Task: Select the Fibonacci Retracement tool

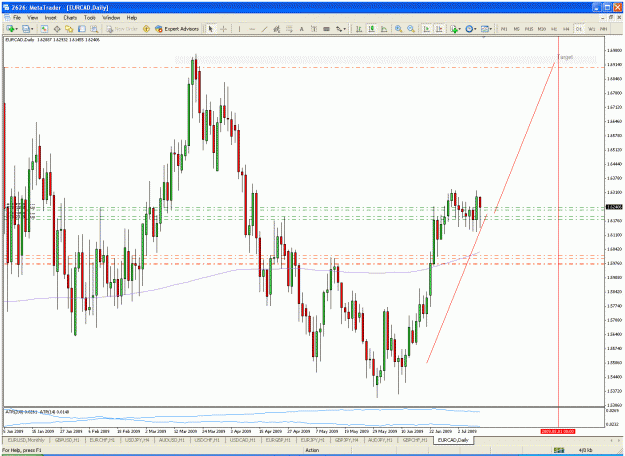Action: [289, 29]
